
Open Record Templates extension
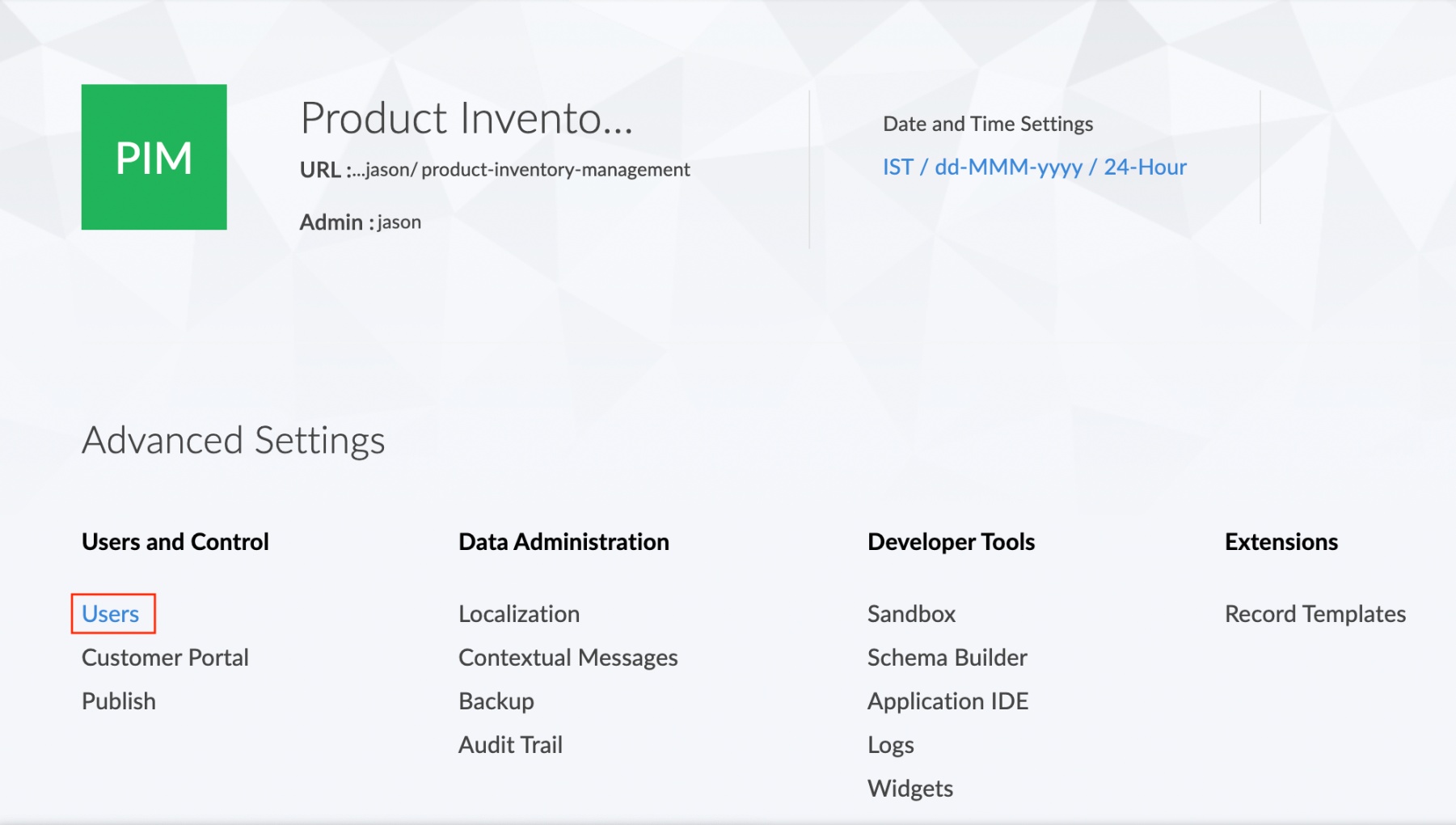coord(1315,614)
